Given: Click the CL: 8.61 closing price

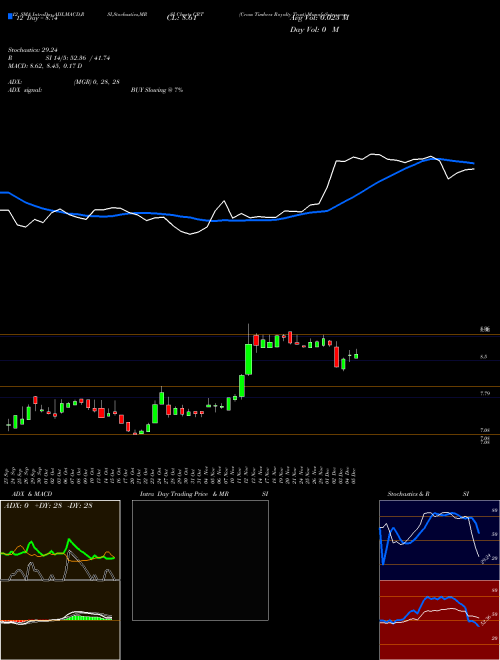Looking at the screenshot, I should (x=181, y=19).
